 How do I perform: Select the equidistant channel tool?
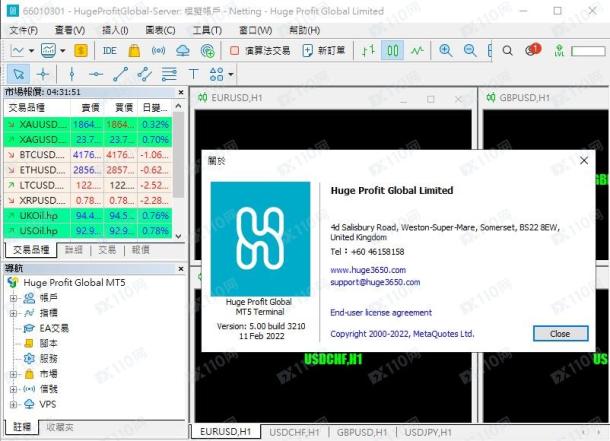pyautogui.click(x=144, y=74)
